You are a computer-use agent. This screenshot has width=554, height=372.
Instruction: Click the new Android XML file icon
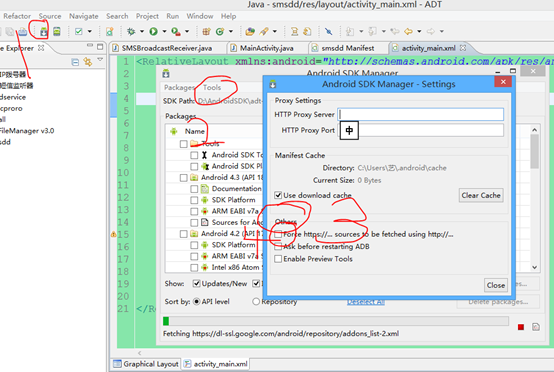110,31
